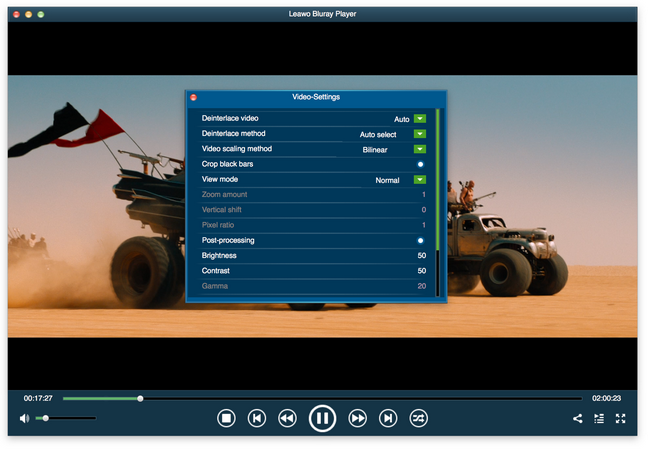Close the Video-Settings dialog

click(193, 97)
